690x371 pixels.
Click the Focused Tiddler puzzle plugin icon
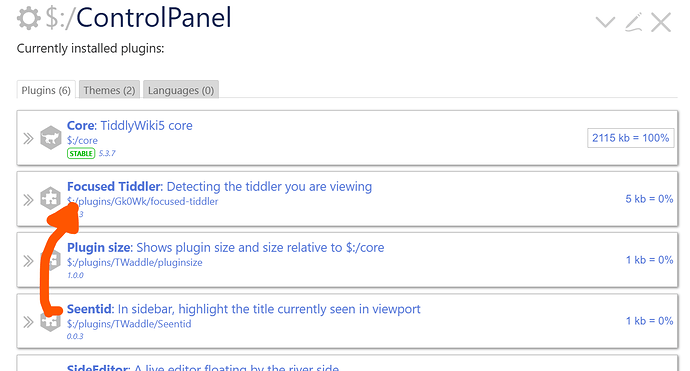pyautogui.click(x=51, y=198)
